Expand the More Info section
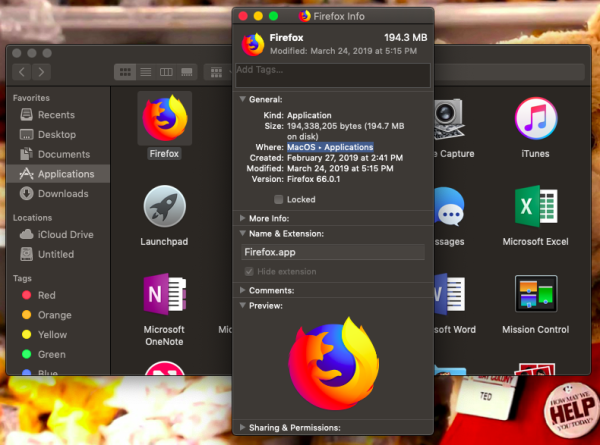600x445 pixels. 242,217
